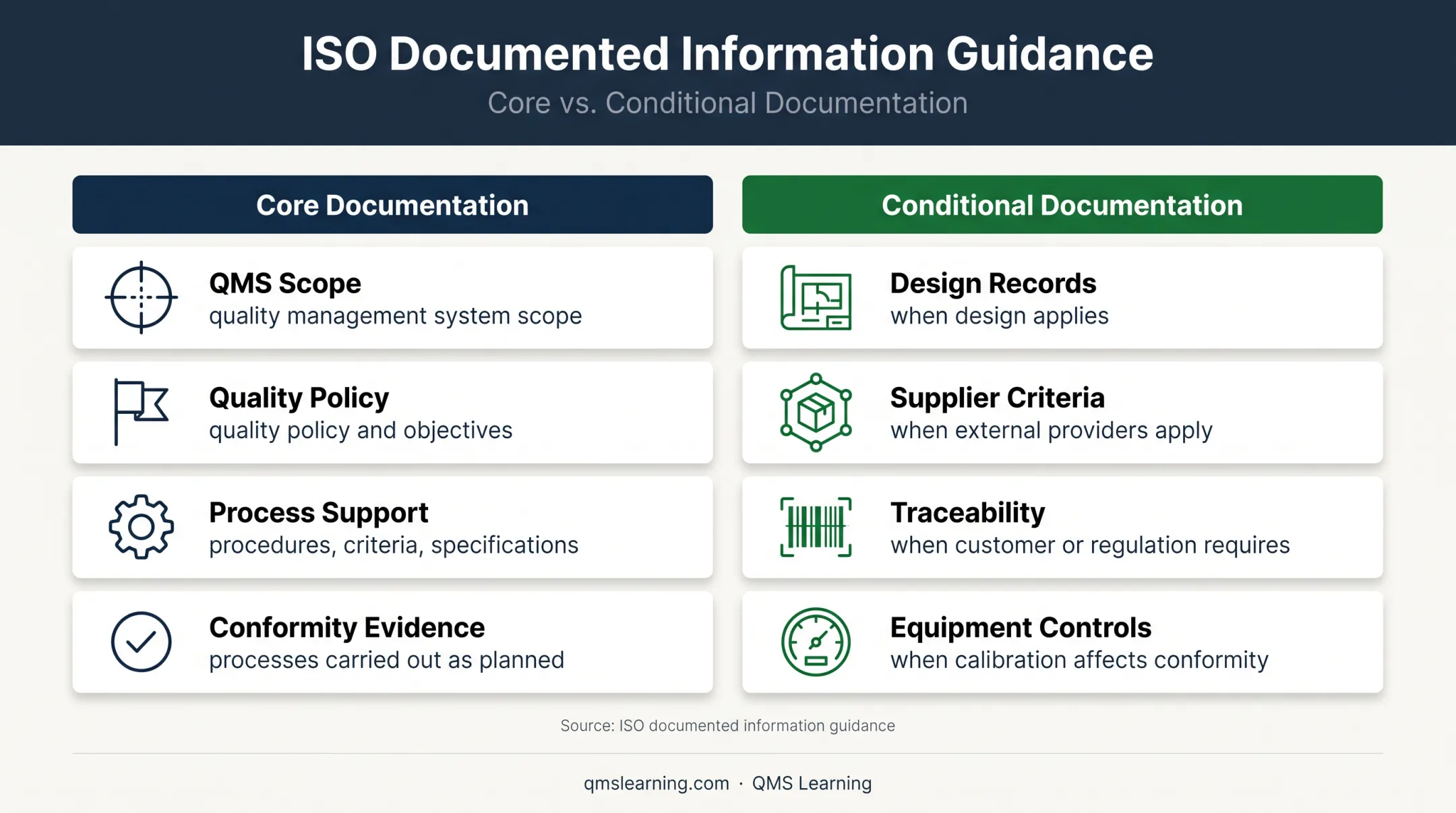This screenshot has width=1456, height=813.
Task: Click the barcode icon beside Traceability
Action: pyautogui.click(x=816, y=526)
